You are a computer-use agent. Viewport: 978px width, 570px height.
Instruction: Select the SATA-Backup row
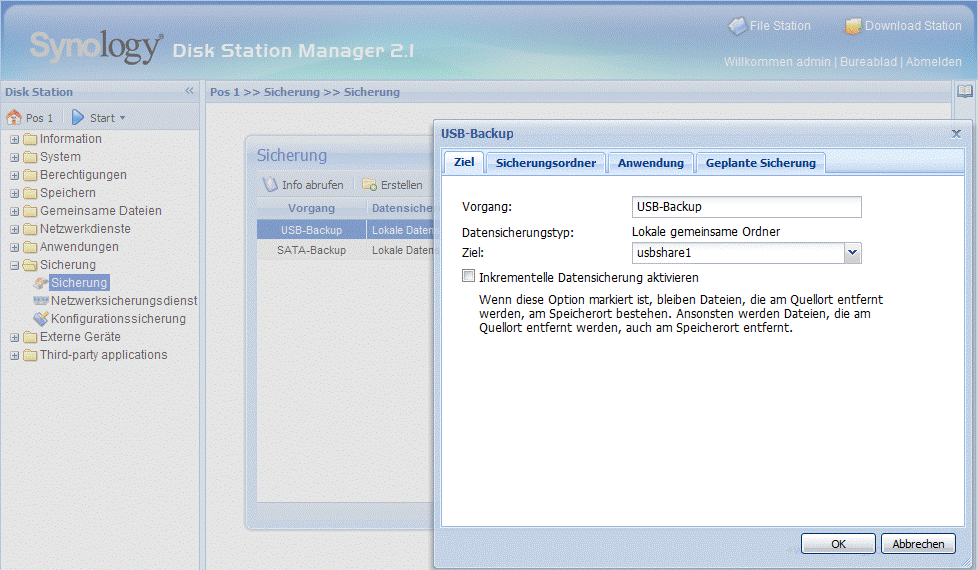point(311,250)
